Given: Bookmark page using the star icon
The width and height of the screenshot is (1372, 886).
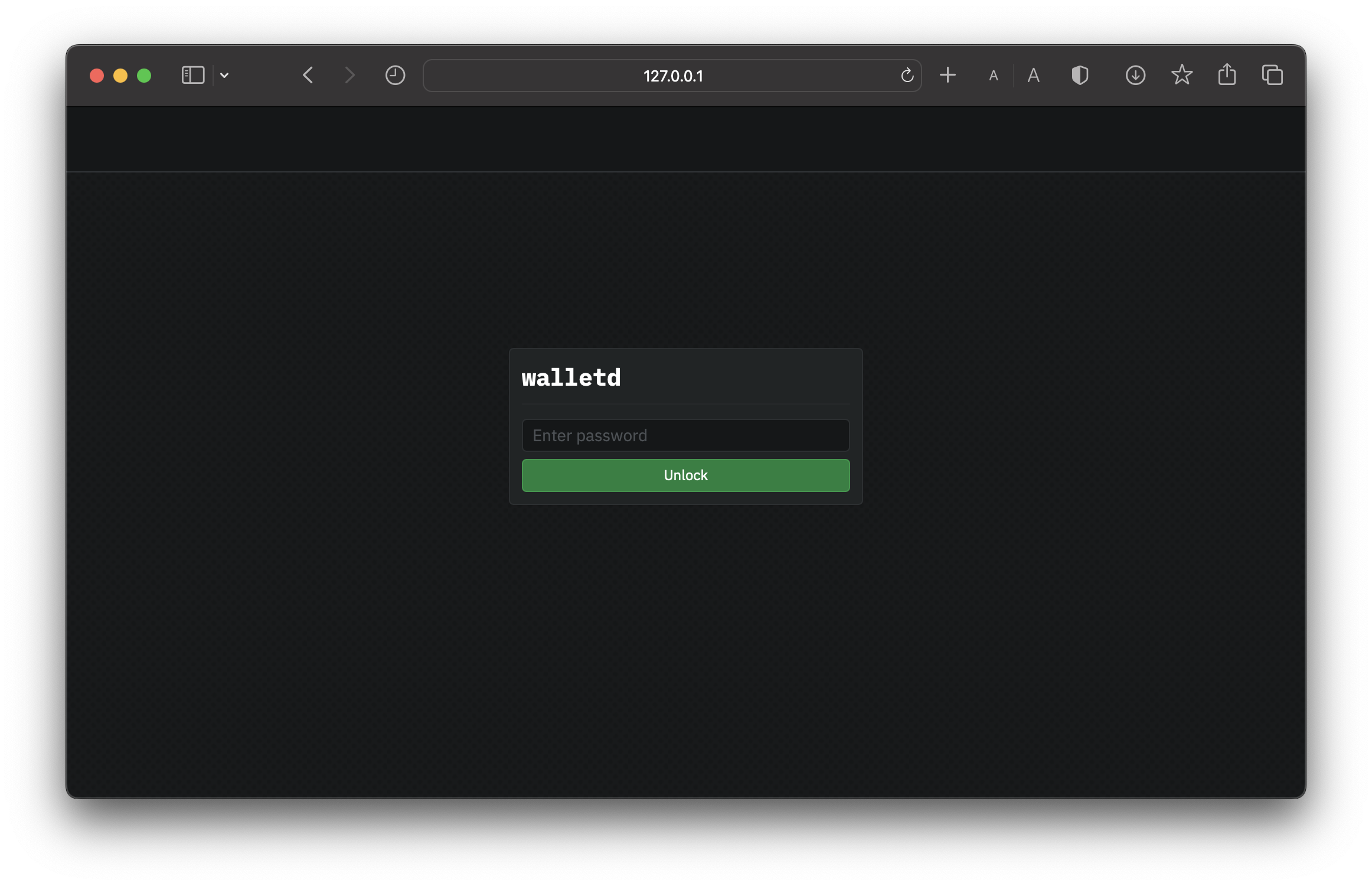Looking at the screenshot, I should pos(1181,75).
